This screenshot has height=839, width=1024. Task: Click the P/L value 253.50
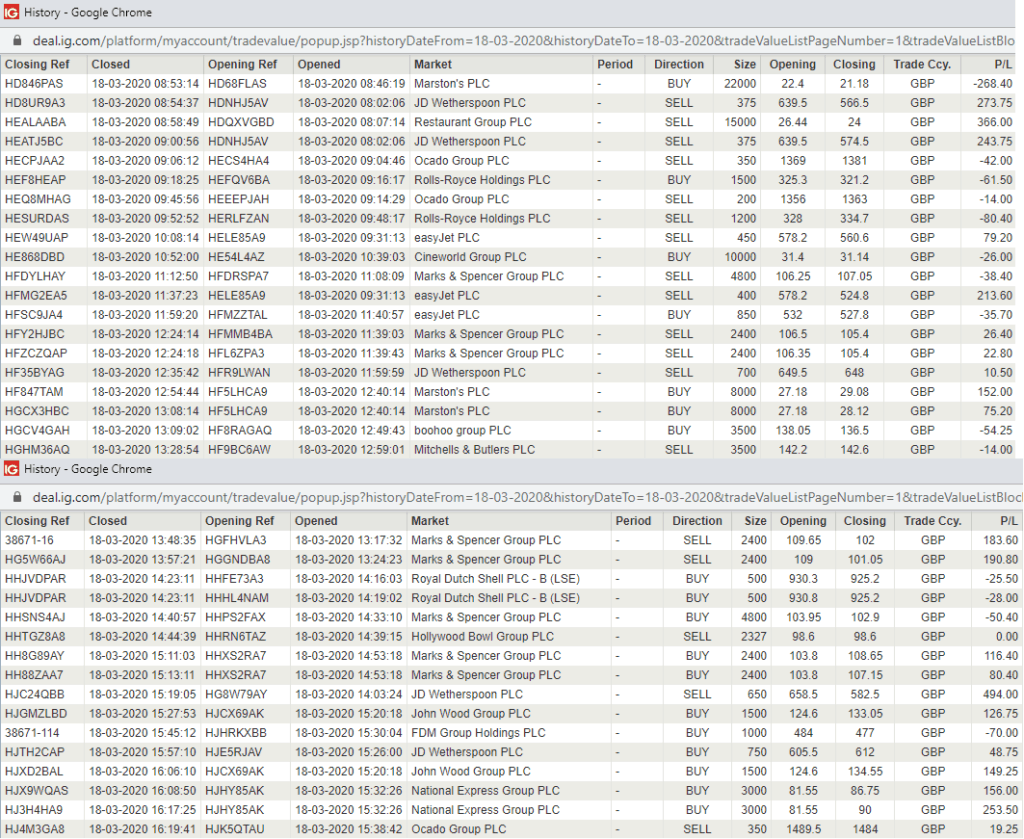click(1000, 810)
